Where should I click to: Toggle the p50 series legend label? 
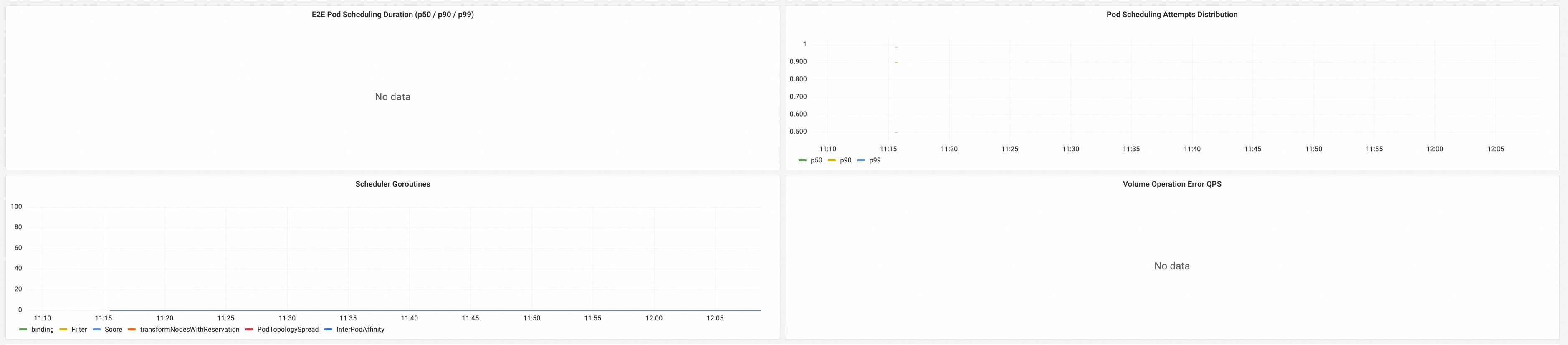tap(816, 161)
